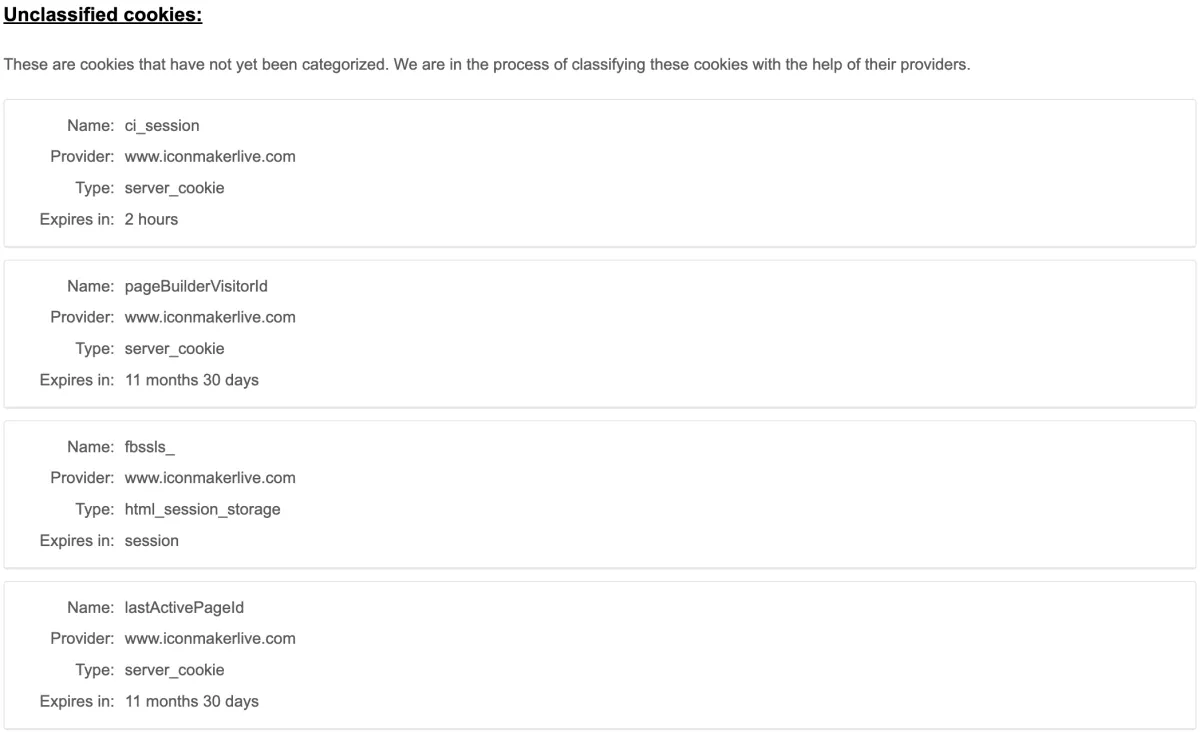Select the pageBuilderVisitorId cookie name
The image size is (1200, 733).
coord(196,287)
